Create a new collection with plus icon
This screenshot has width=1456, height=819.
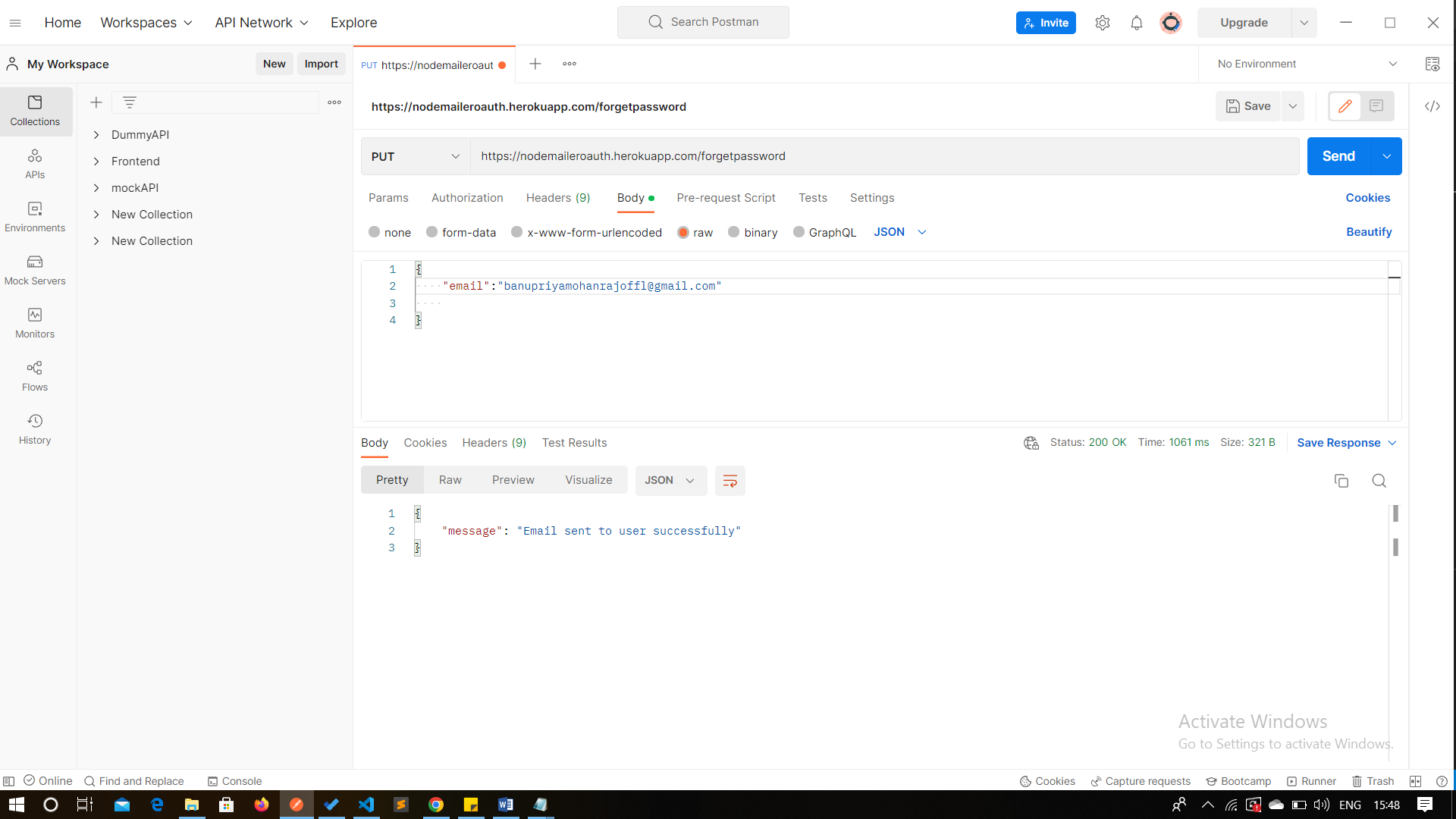click(x=96, y=102)
